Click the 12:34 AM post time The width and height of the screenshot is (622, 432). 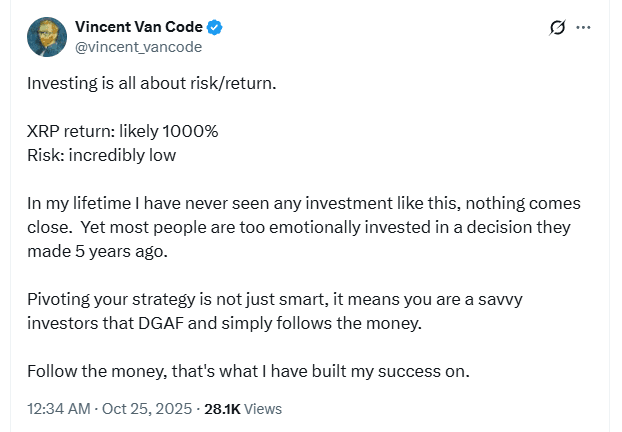coord(59,408)
